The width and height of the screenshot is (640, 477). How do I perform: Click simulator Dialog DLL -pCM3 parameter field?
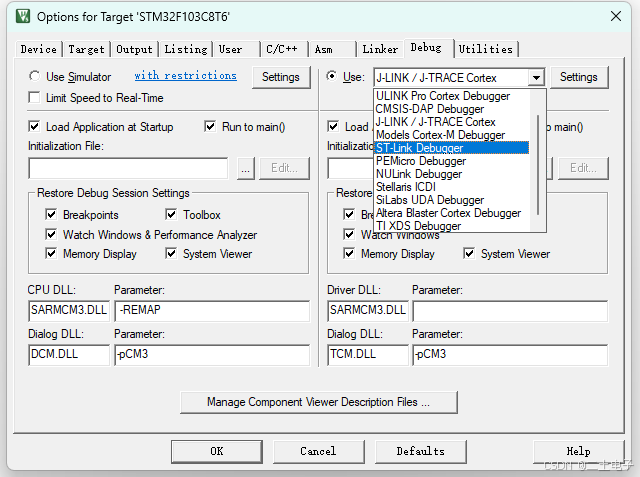212,355
